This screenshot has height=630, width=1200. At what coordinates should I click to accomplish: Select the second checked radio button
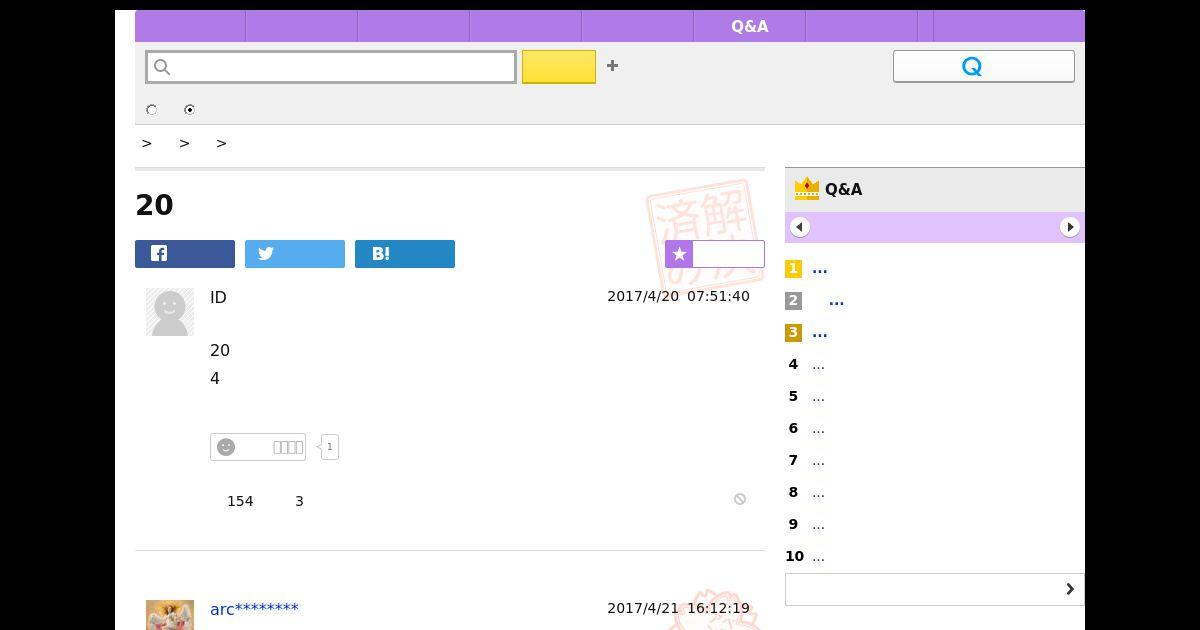(x=189, y=110)
